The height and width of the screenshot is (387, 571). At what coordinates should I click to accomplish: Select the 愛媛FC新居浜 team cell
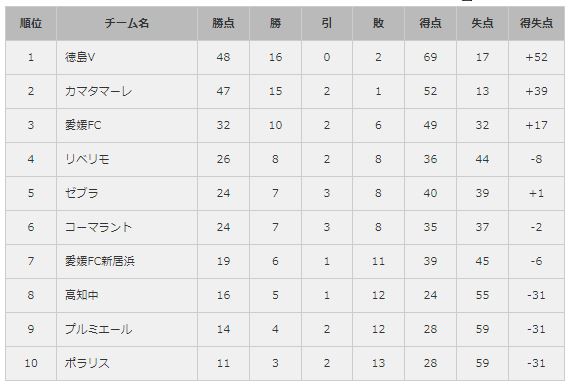click(127, 261)
